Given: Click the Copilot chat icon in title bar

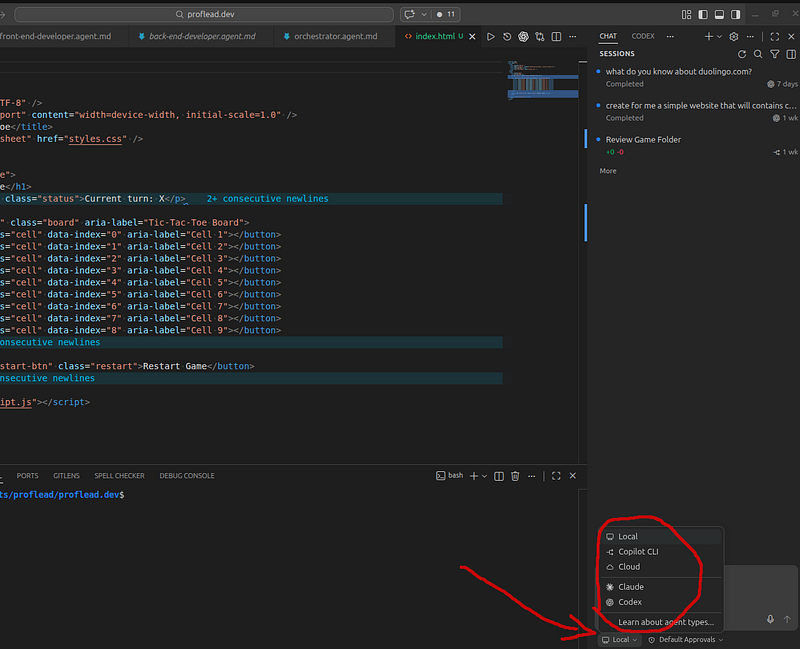Looking at the screenshot, I should [x=409, y=14].
